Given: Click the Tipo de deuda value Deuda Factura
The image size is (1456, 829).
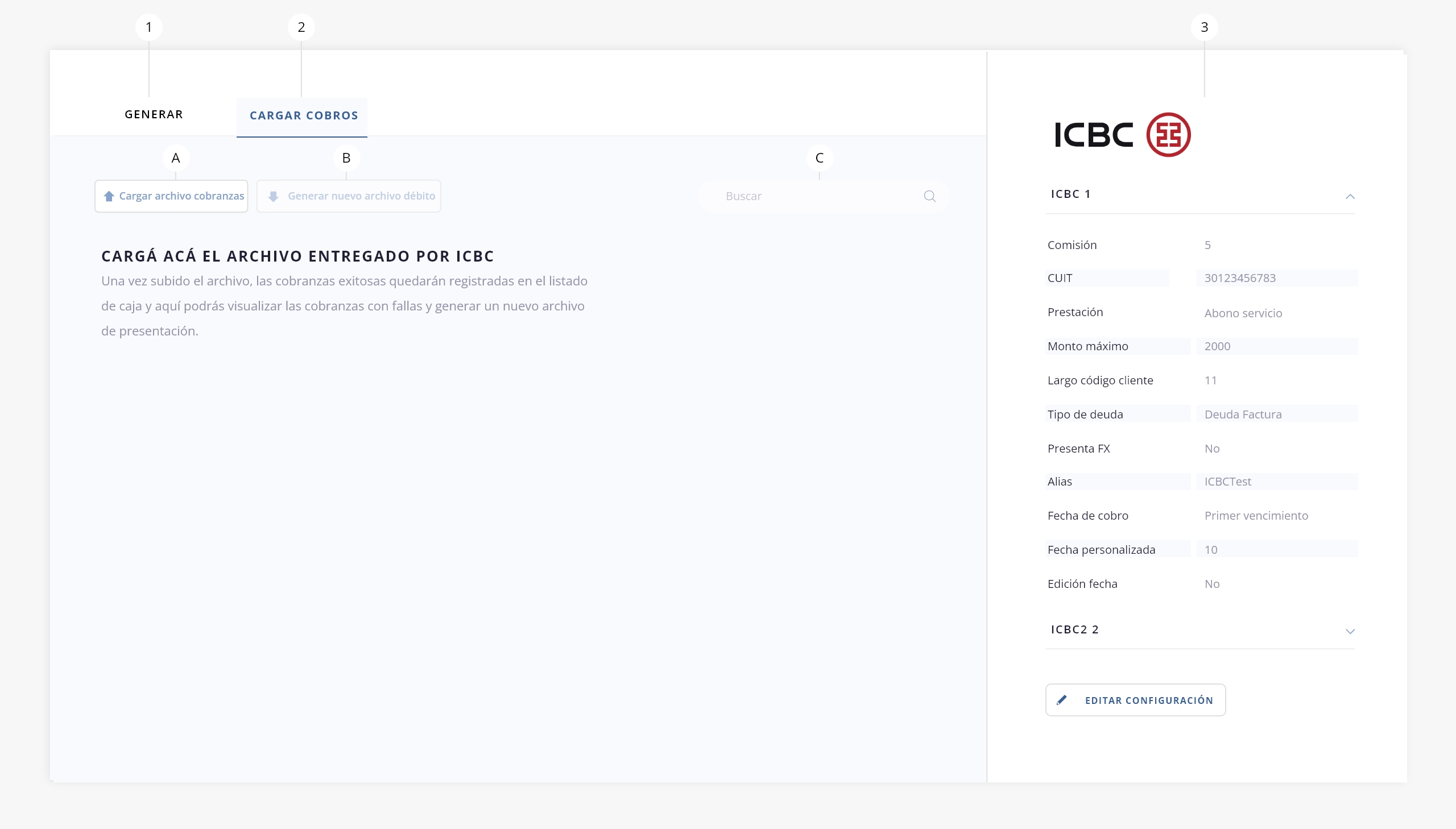Looking at the screenshot, I should [1243, 414].
